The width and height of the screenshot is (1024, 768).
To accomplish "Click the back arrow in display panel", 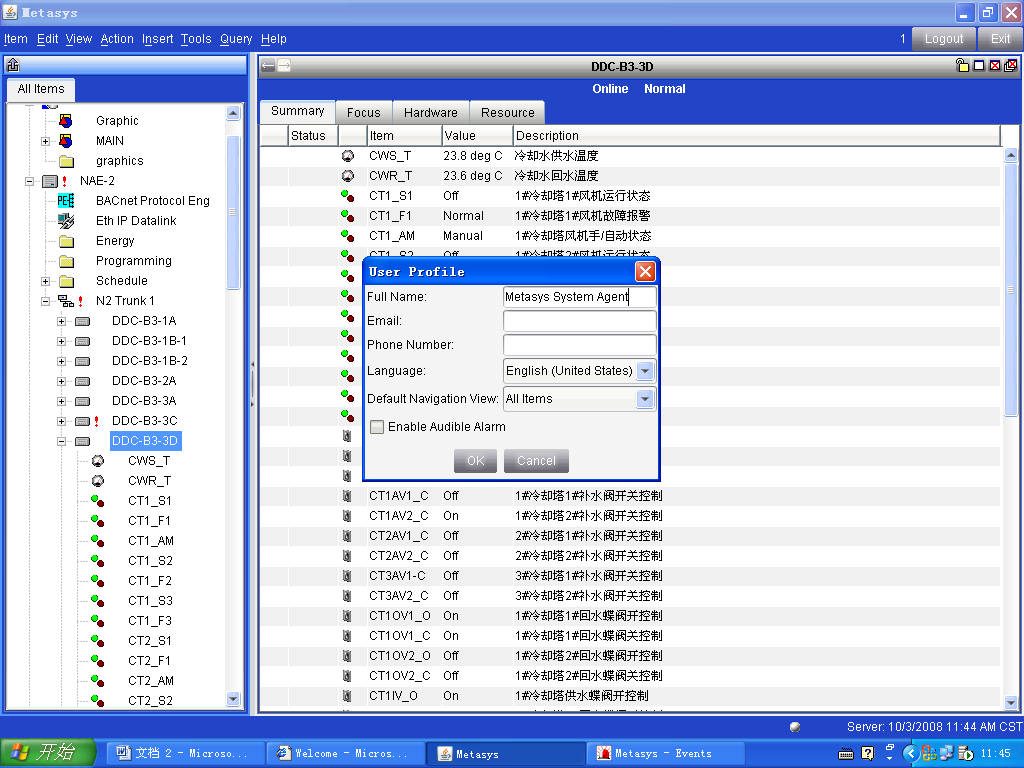I will (x=268, y=66).
